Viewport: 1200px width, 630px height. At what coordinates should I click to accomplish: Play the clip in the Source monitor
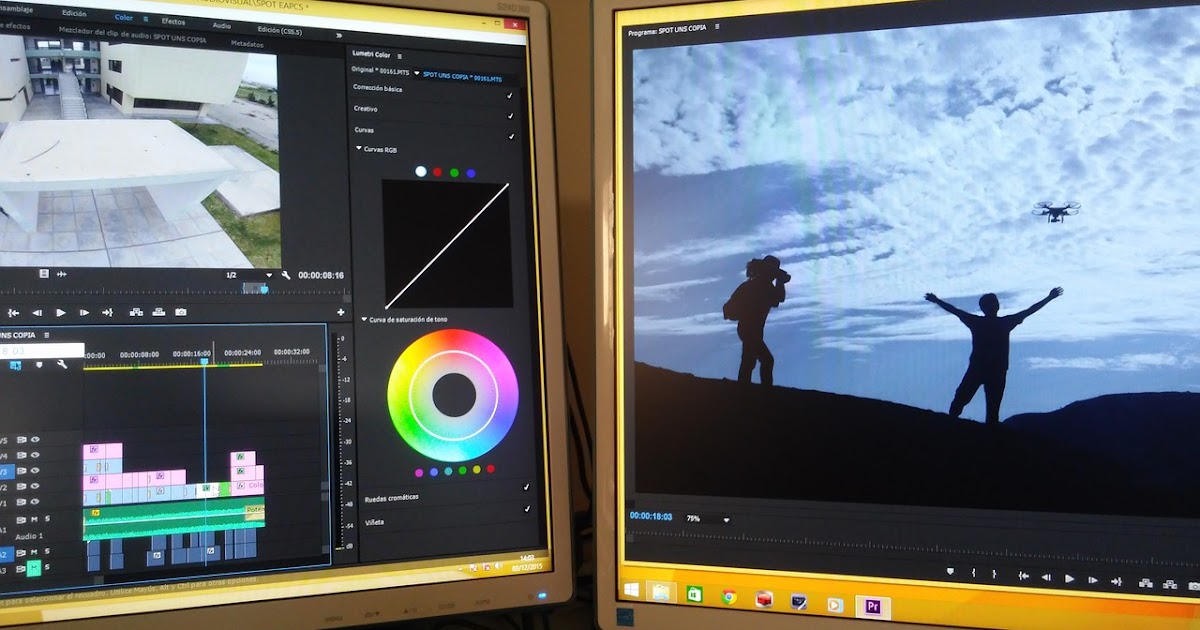(61, 313)
